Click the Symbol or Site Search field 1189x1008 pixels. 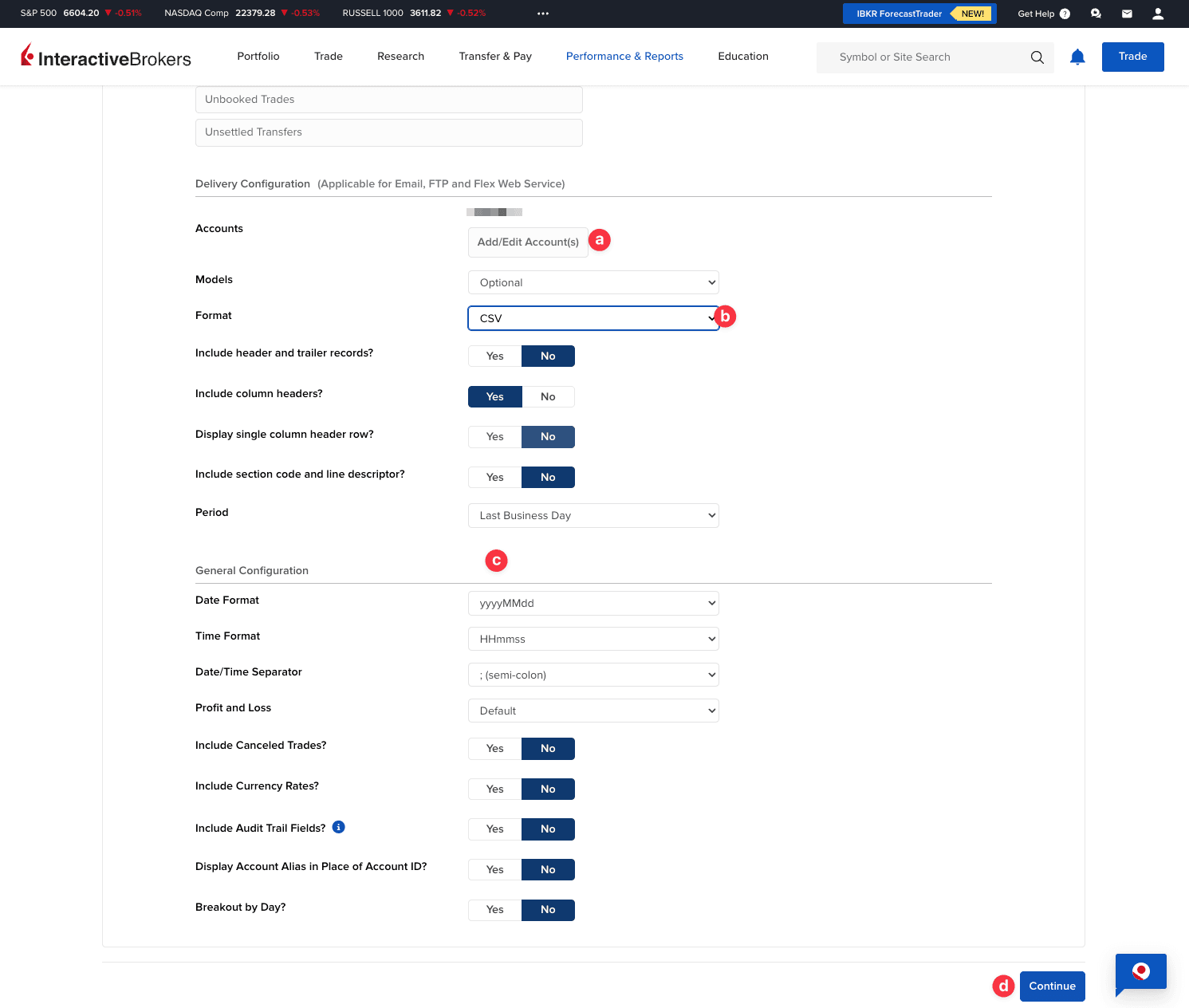pos(917,57)
